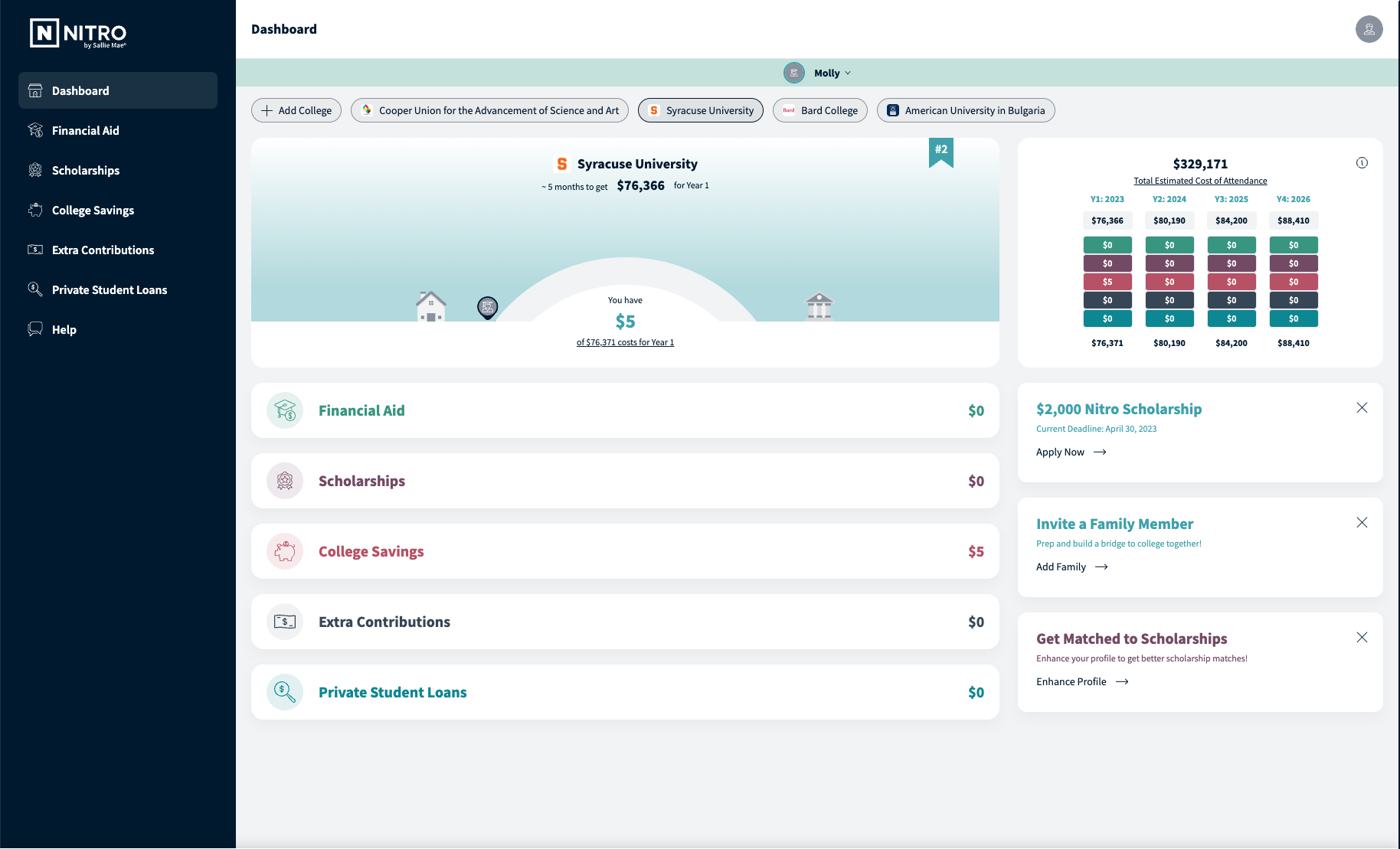Click the Nitro by Sallie Mae logo
The height and width of the screenshot is (849, 1400).
tap(78, 33)
